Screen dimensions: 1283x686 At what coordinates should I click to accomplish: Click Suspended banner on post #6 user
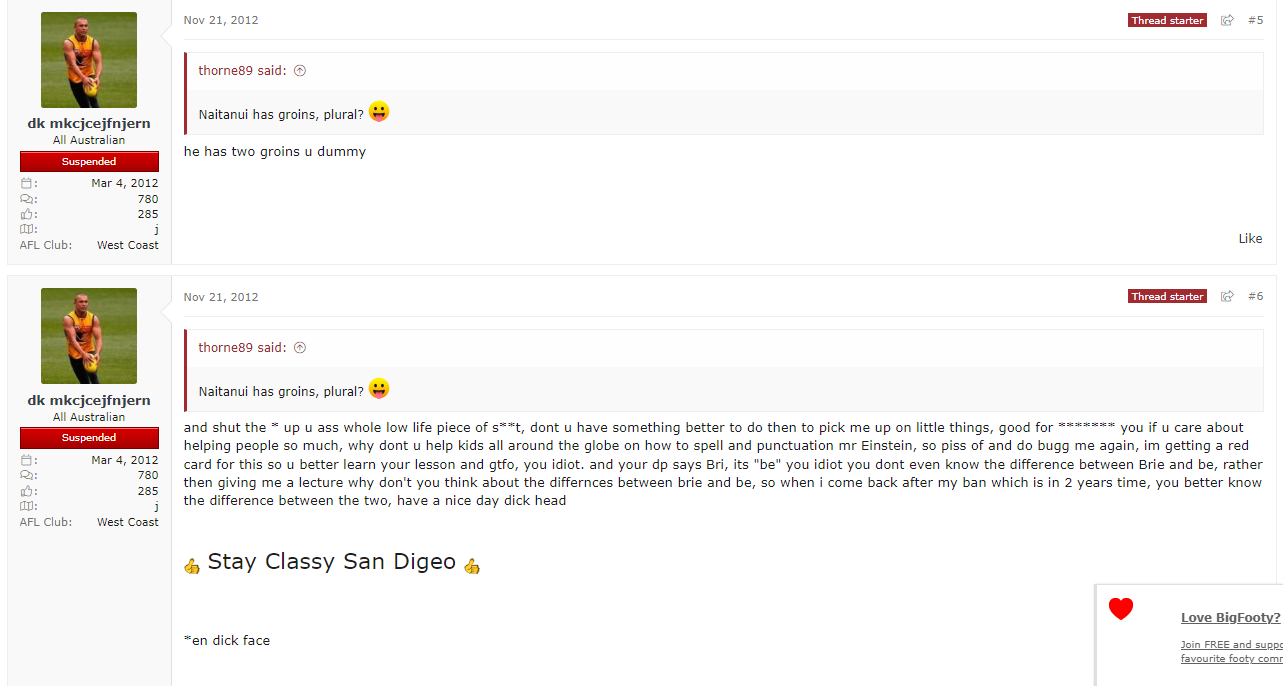89,438
